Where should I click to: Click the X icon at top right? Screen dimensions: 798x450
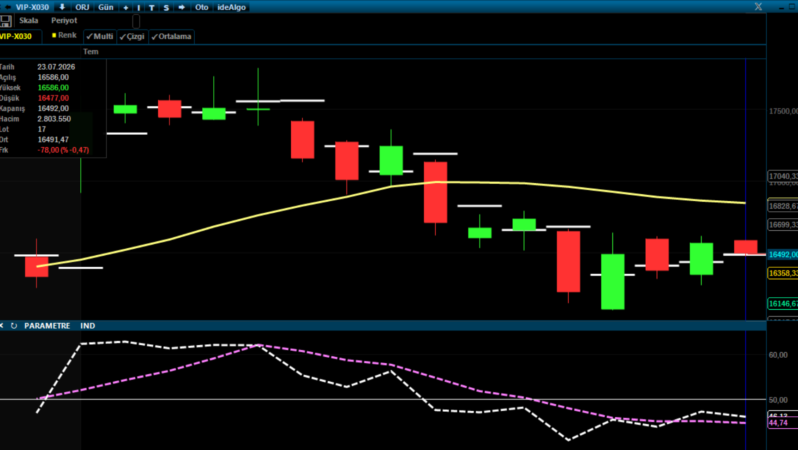[x=758, y=7]
